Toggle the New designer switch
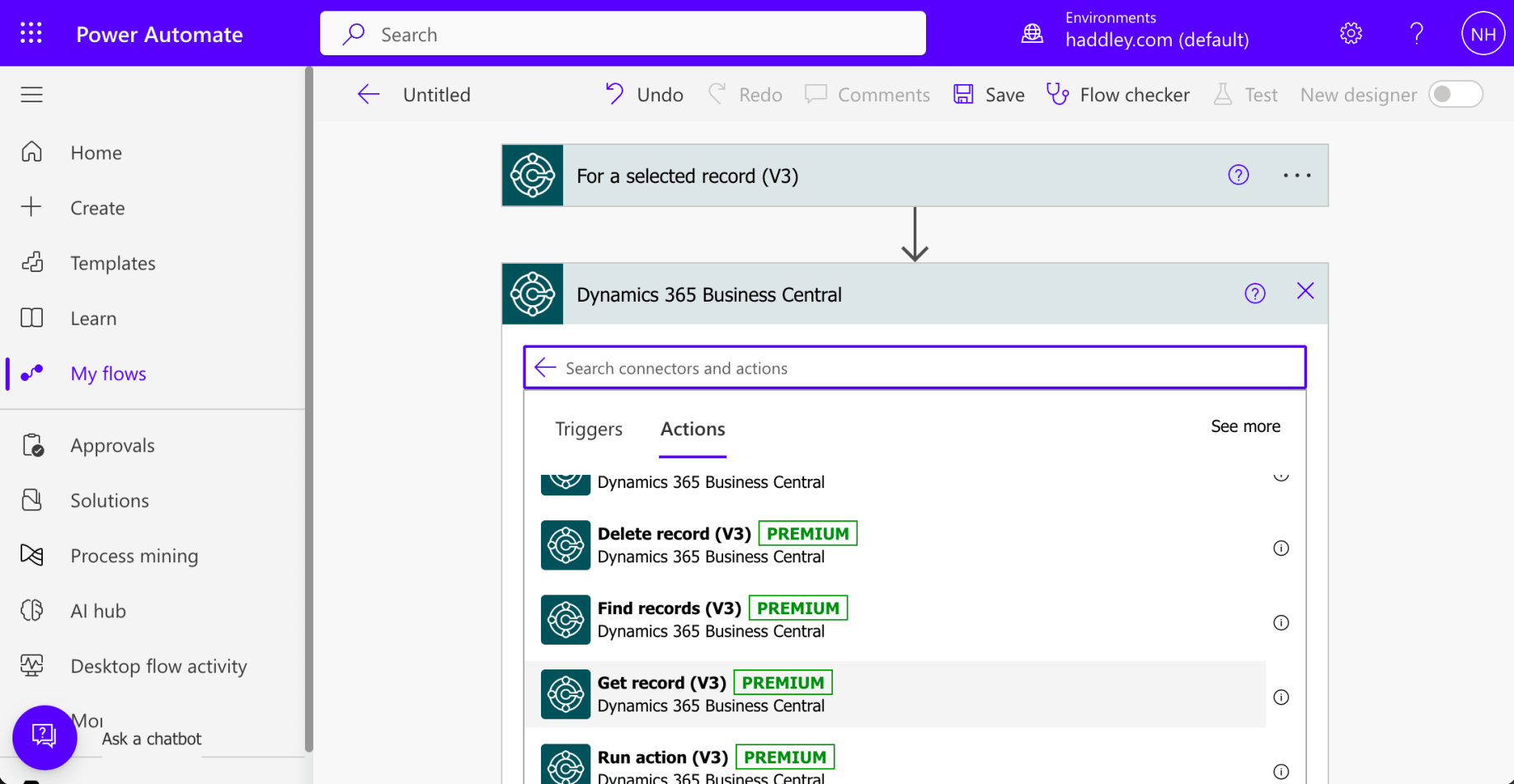 tap(1455, 94)
